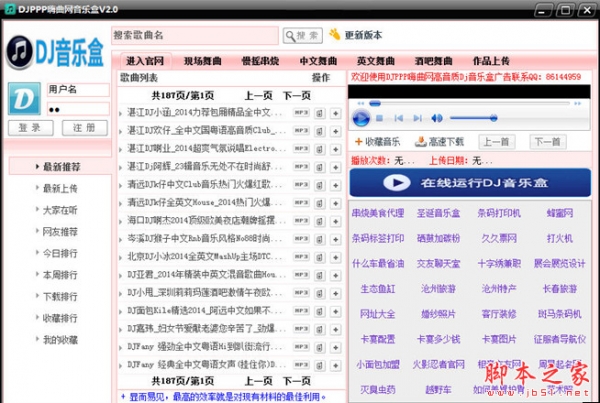Click MP3 icon for 清远DJk仔中文Club song
The width and height of the screenshot is (600, 403).
[x=301, y=184]
